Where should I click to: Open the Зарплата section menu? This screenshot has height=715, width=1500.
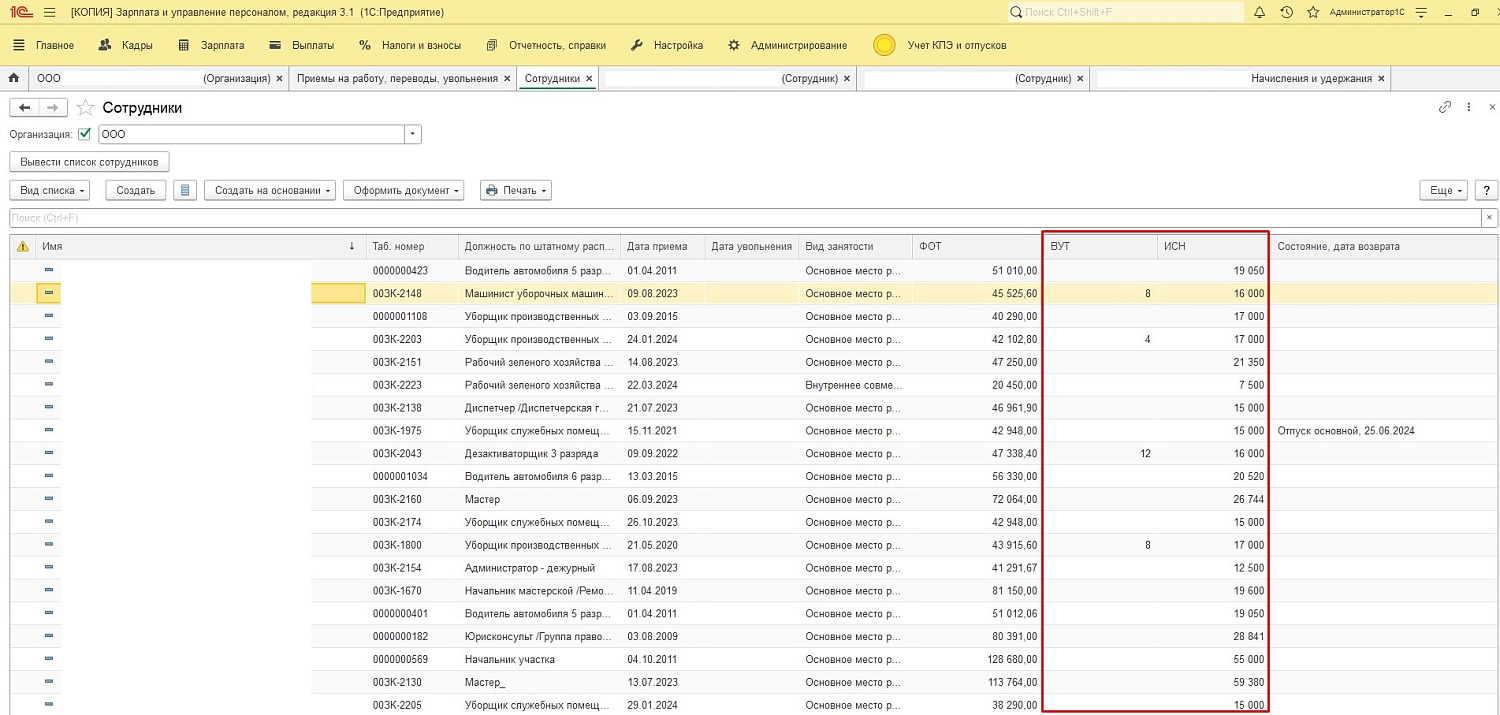click(212, 45)
